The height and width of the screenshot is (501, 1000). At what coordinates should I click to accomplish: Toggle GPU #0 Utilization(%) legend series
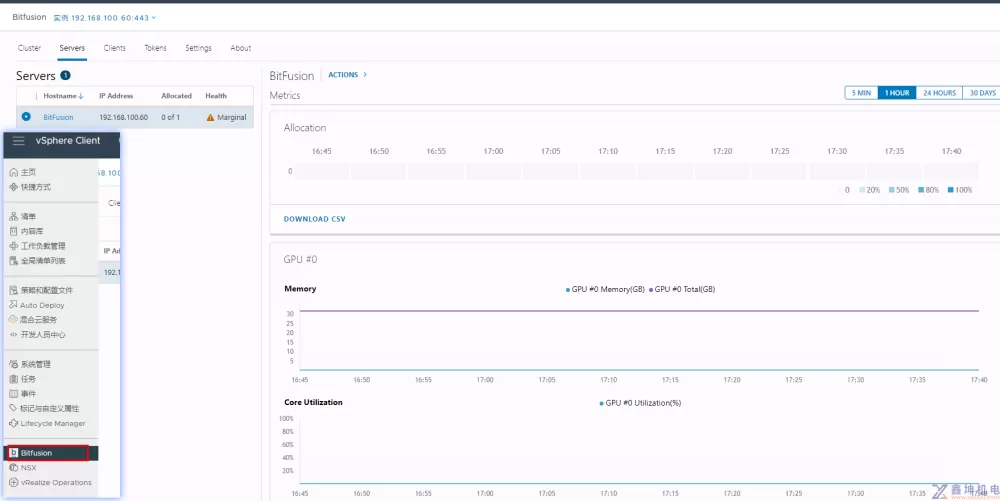(640, 403)
